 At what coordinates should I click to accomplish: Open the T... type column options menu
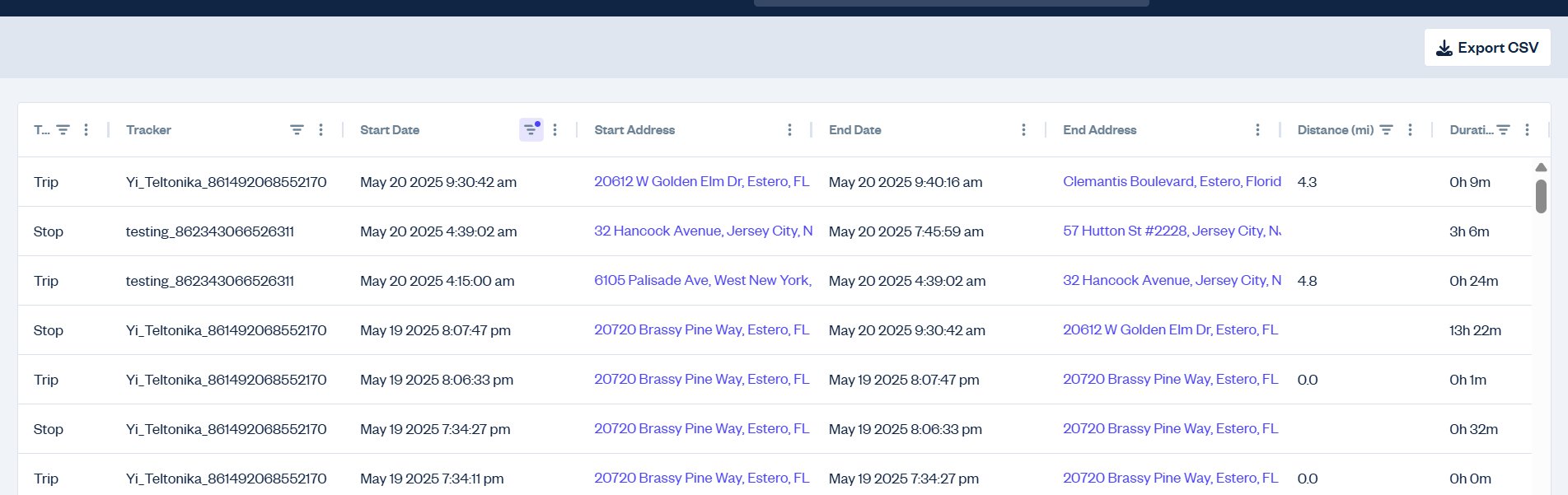pyautogui.click(x=86, y=130)
